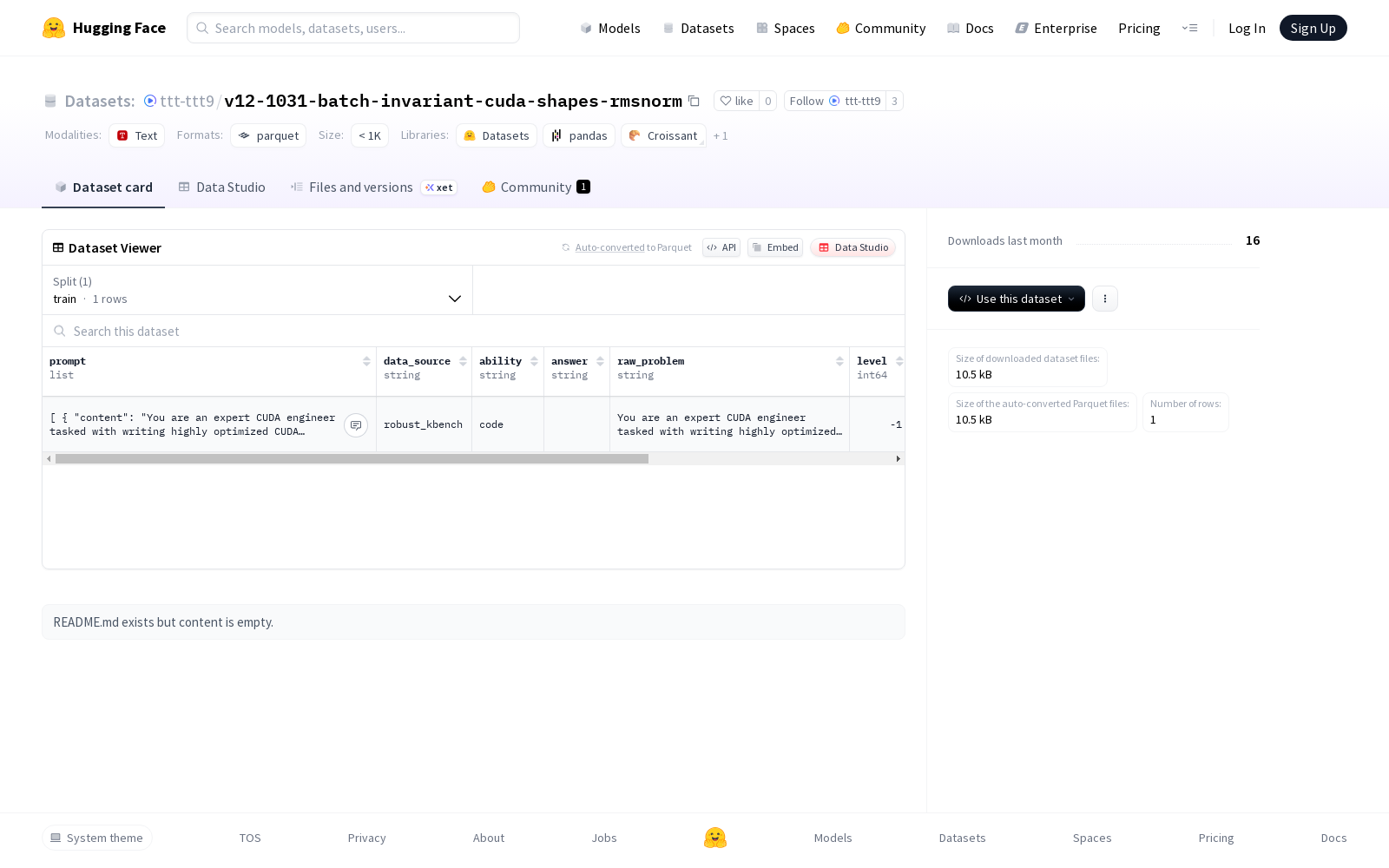Click the Sign Up button
The width and height of the screenshot is (1389, 868).
(x=1313, y=28)
